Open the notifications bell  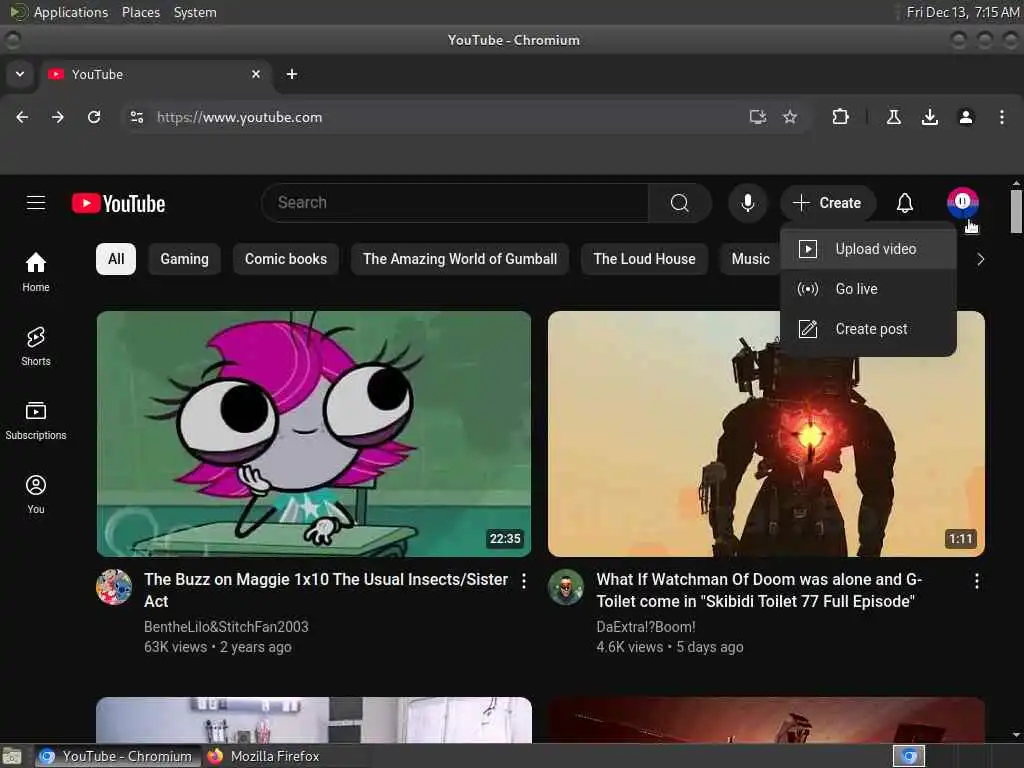coord(904,203)
